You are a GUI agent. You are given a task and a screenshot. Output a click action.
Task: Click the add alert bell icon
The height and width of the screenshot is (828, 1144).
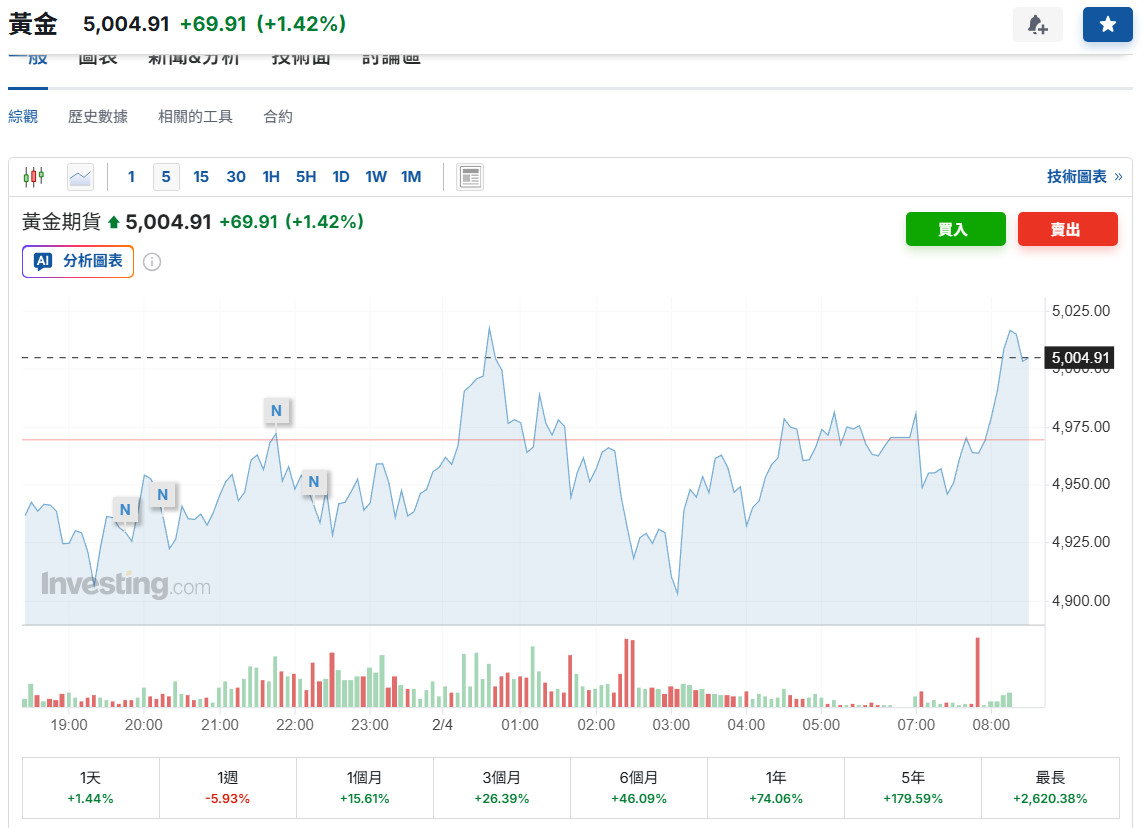1037,25
